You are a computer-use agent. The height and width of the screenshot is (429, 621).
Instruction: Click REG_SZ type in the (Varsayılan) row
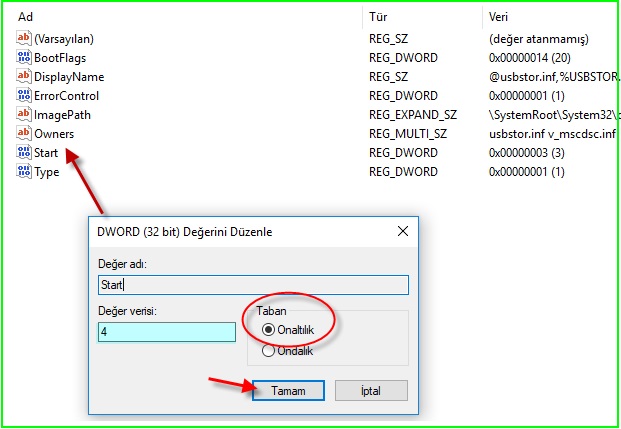pyautogui.click(x=389, y=39)
